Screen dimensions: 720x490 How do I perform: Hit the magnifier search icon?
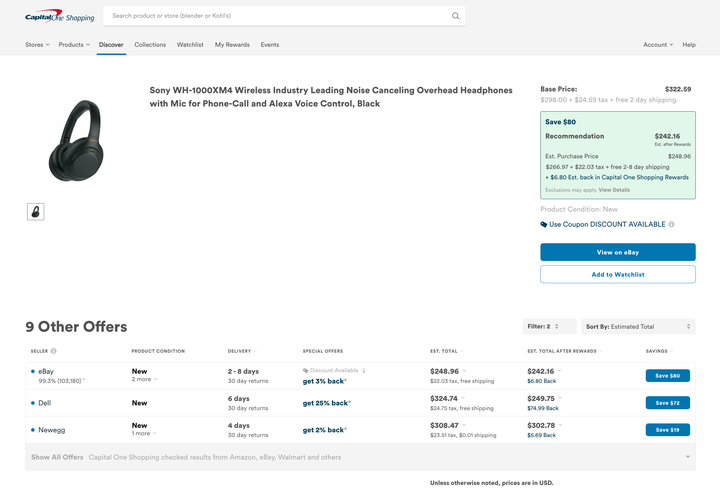(x=456, y=16)
